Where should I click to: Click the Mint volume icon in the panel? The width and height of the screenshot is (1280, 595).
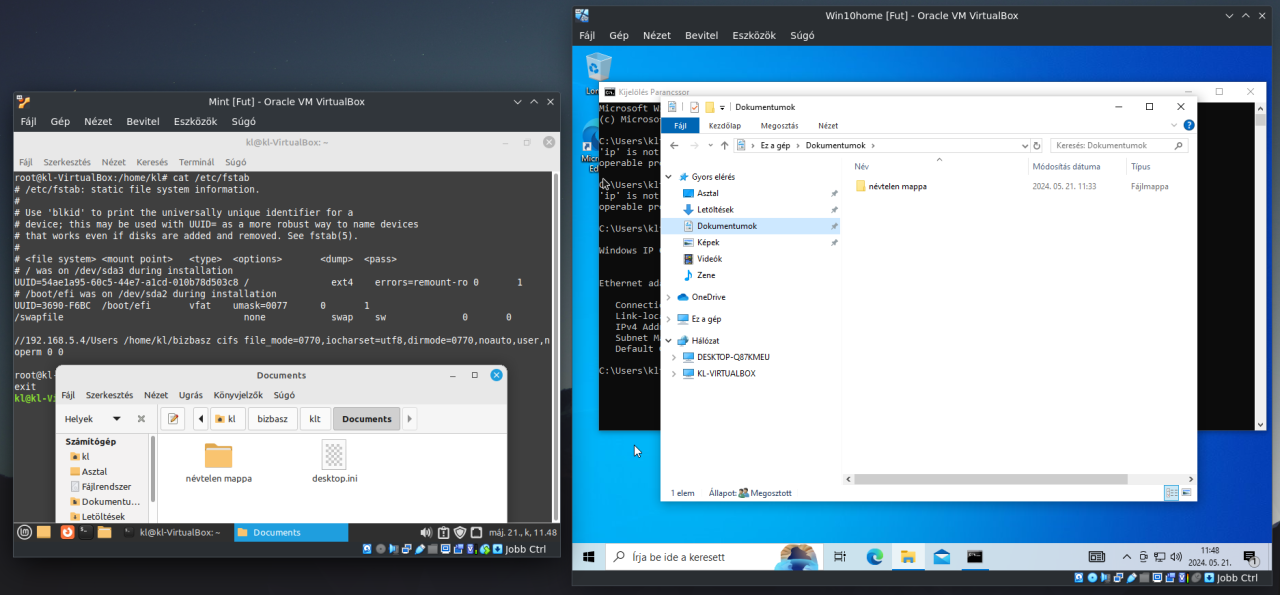click(426, 532)
